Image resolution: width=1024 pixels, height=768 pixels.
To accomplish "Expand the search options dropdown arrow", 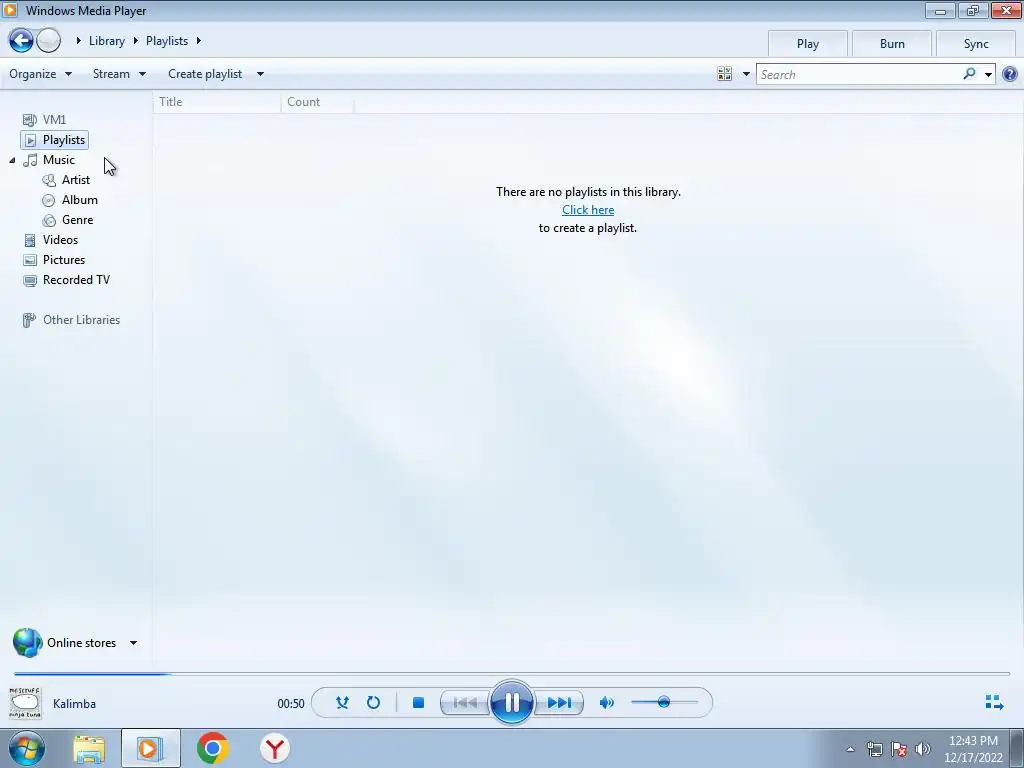I will (x=988, y=74).
